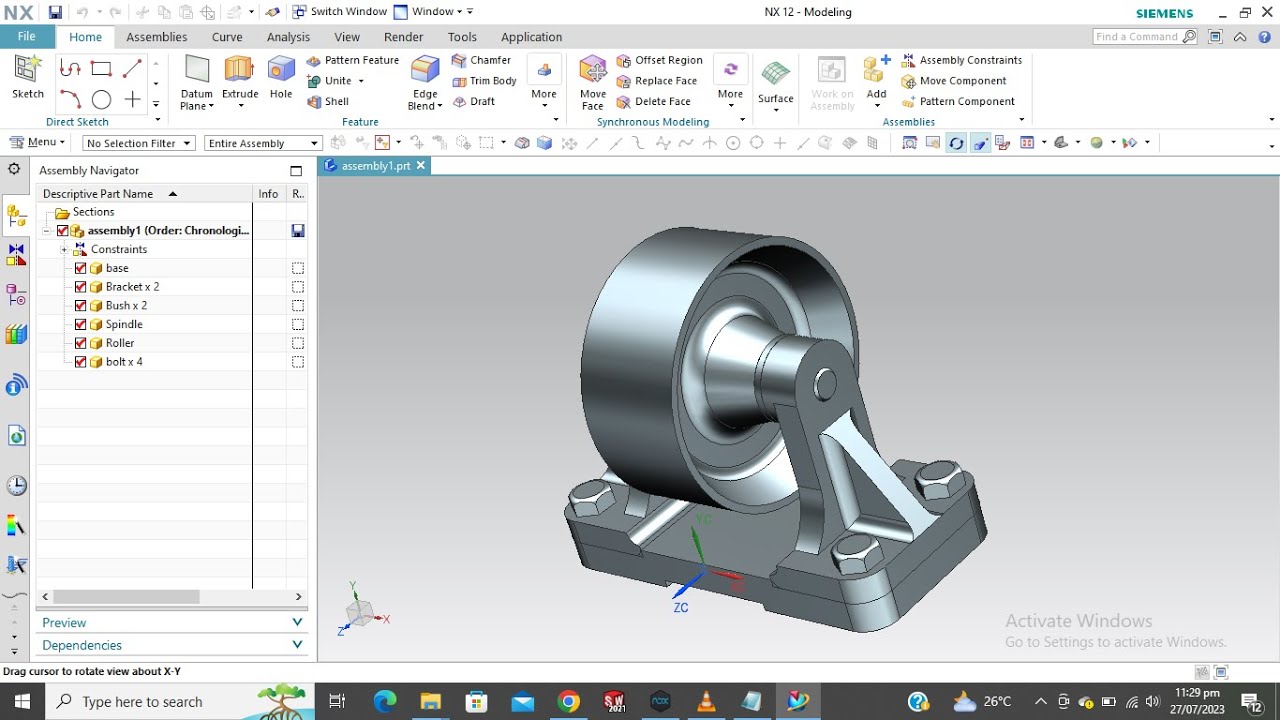Image resolution: width=1280 pixels, height=720 pixels.
Task: Select the Draft tool
Action: 473,101
